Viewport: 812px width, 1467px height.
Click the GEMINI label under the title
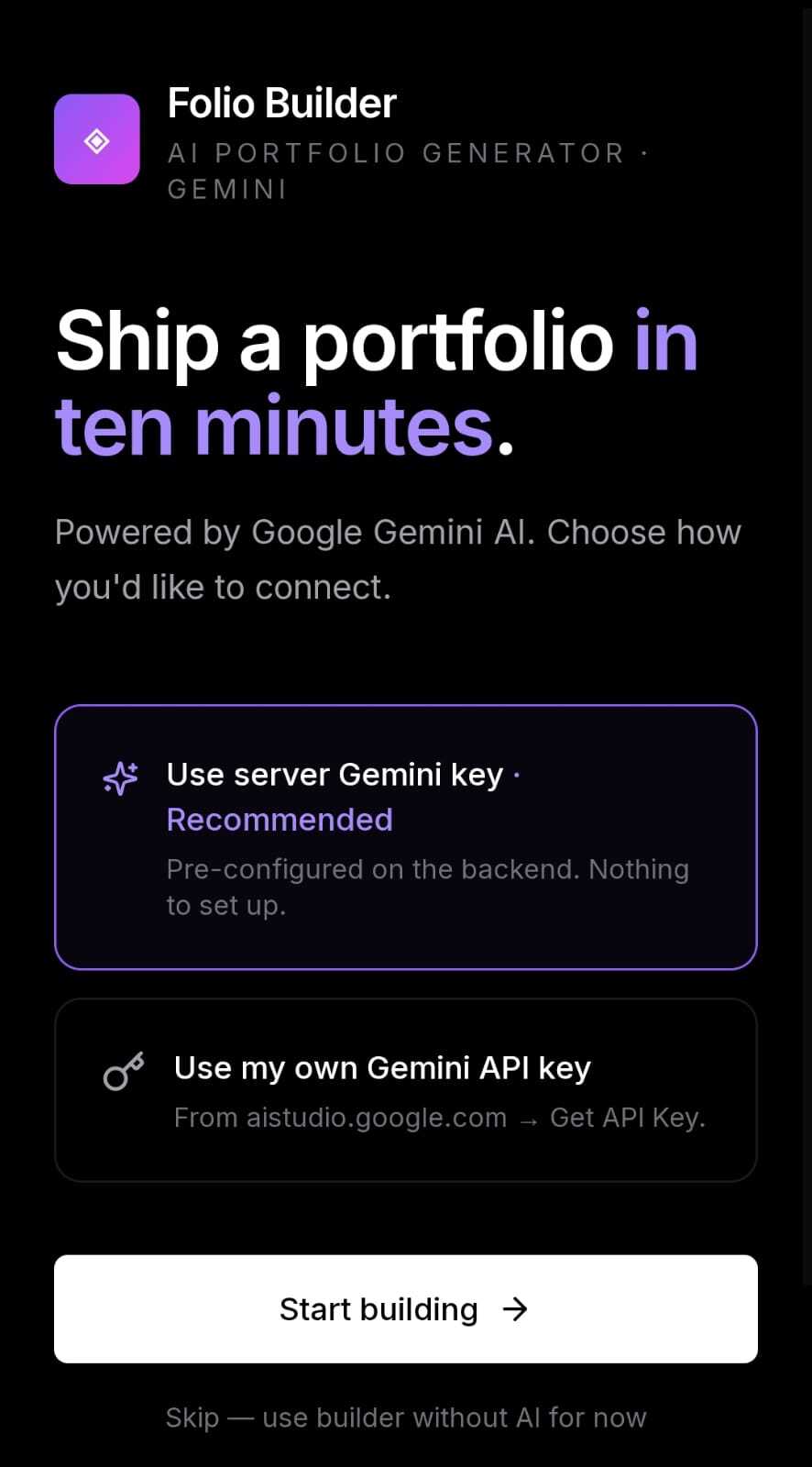[x=227, y=189]
